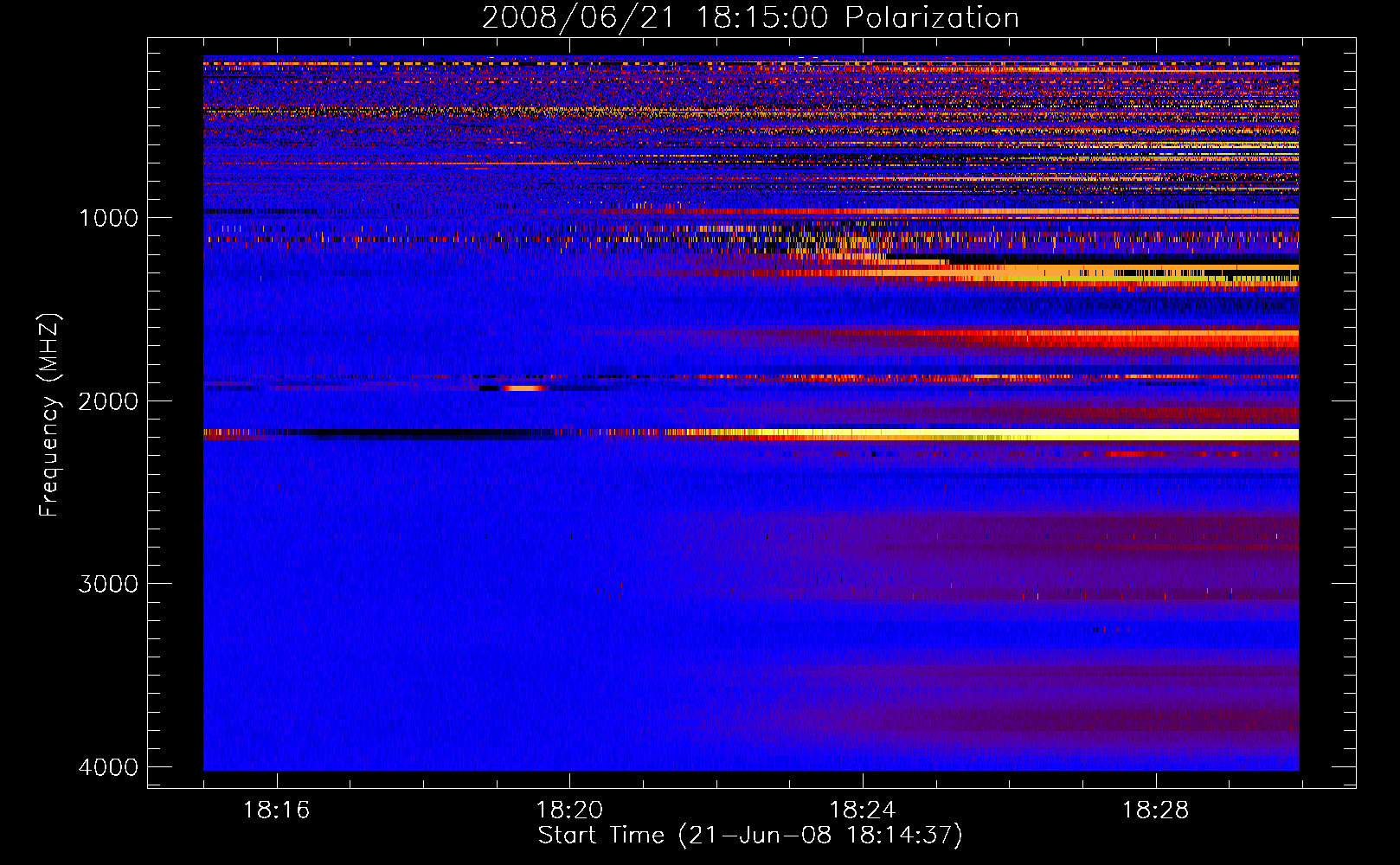Click the 18:28 time tick label
Viewport: 1400px width, 865px height.
click(1156, 810)
